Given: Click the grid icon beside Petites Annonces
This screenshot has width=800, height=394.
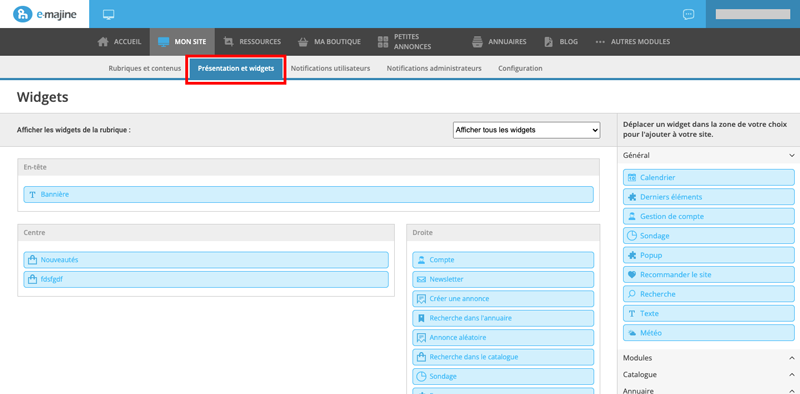Looking at the screenshot, I should (x=383, y=42).
